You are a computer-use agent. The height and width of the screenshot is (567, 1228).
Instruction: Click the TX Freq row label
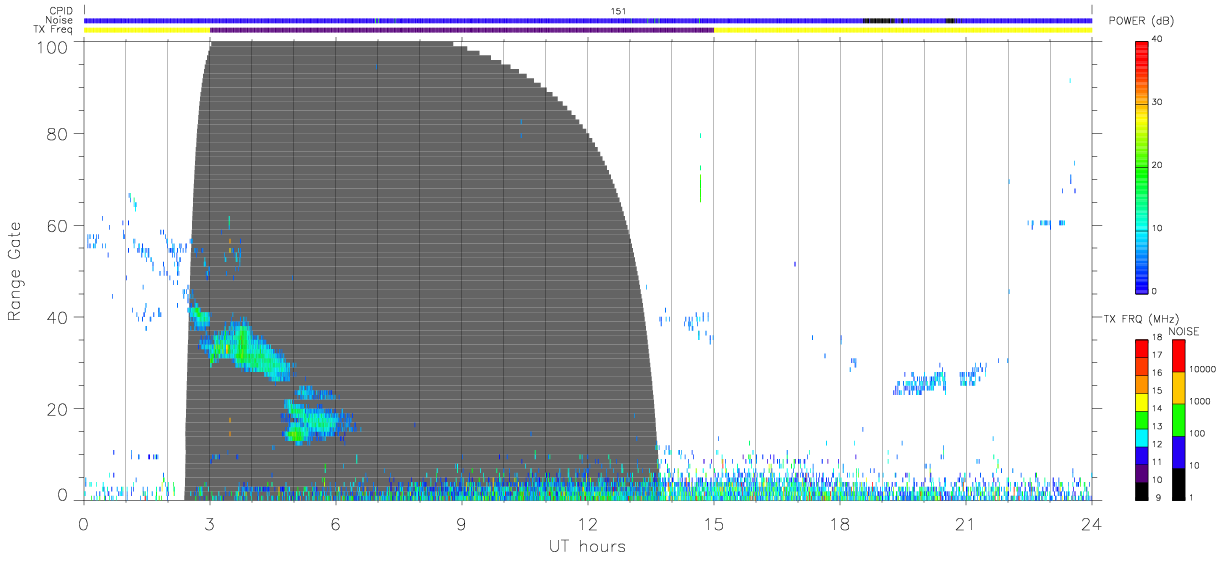55,30
